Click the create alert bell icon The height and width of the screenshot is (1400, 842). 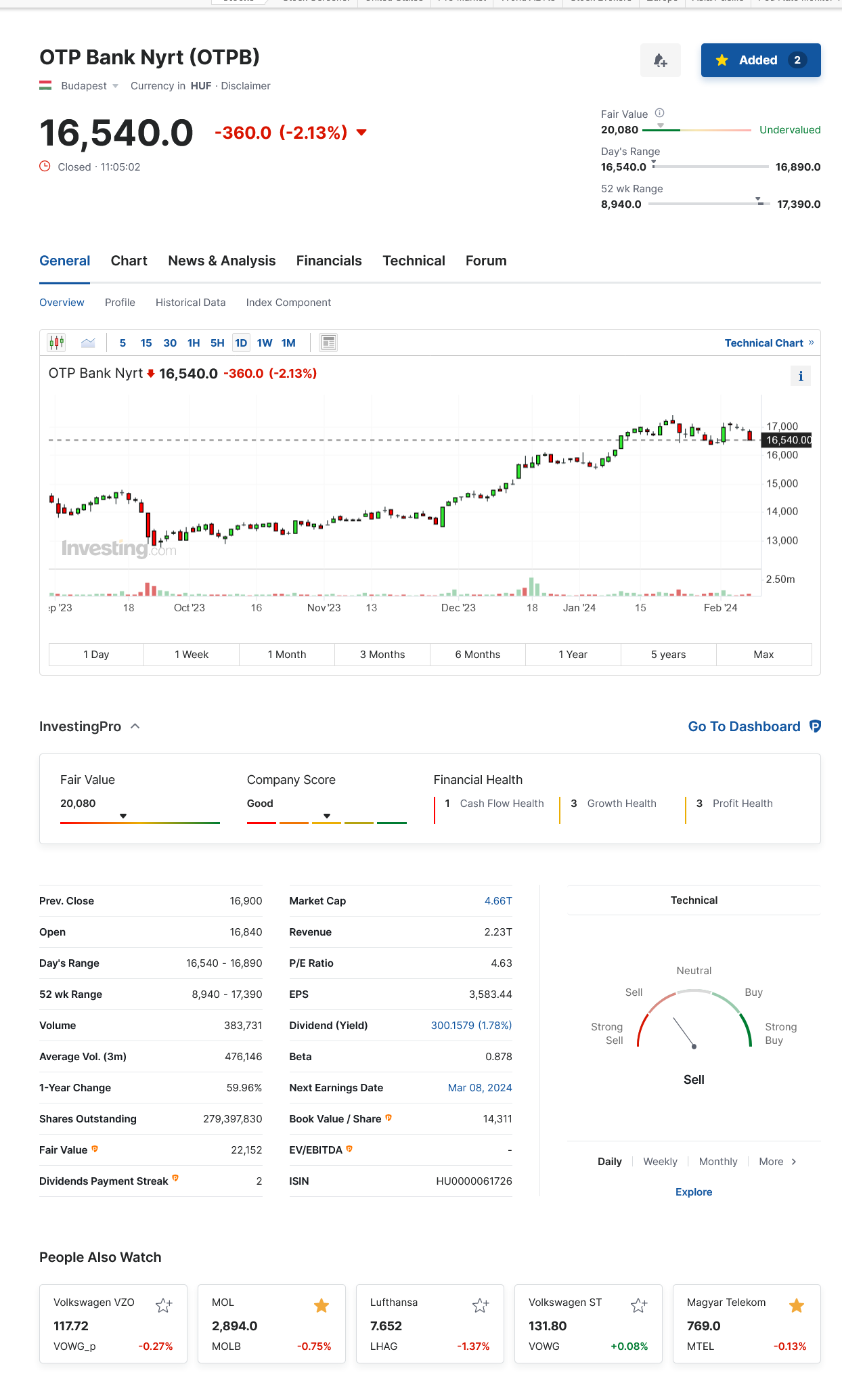660,61
